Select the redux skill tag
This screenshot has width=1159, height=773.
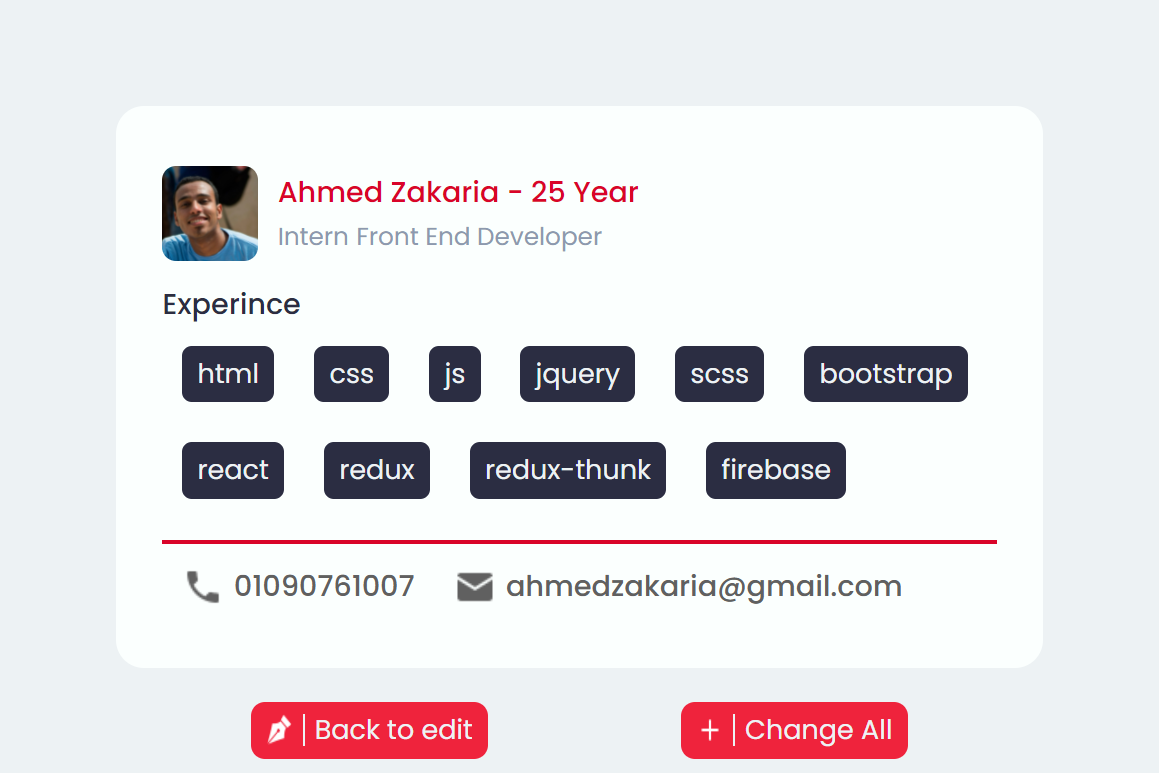(x=377, y=470)
